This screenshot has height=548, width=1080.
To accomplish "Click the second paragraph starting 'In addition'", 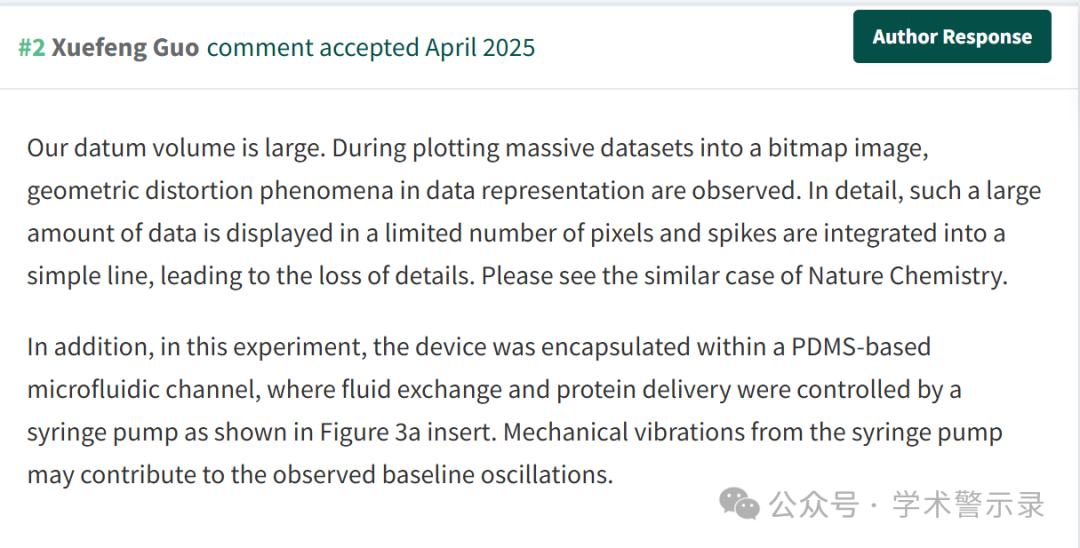I will (x=514, y=410).
